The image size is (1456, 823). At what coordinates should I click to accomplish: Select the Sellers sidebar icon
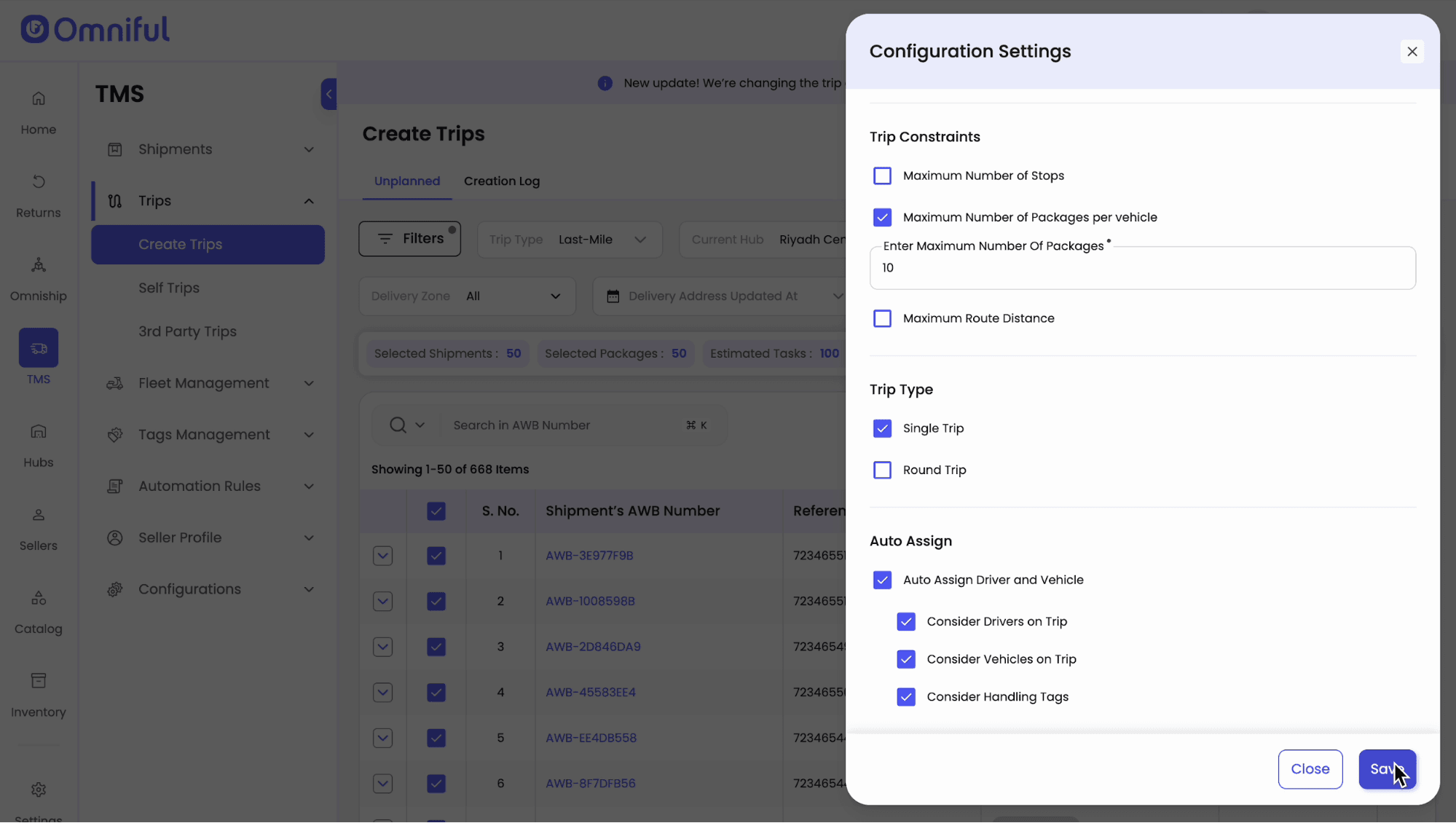(x=39, y=515)
